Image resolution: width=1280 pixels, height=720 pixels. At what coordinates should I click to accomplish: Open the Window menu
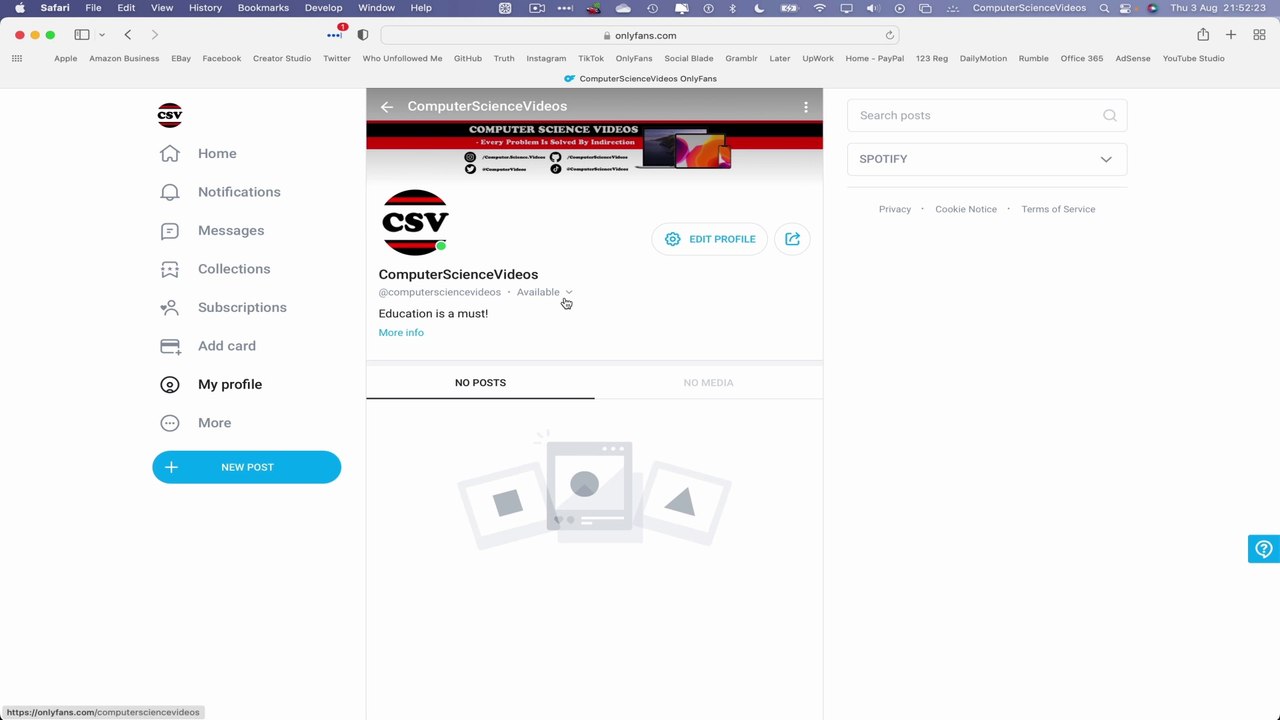coord(376,8)
